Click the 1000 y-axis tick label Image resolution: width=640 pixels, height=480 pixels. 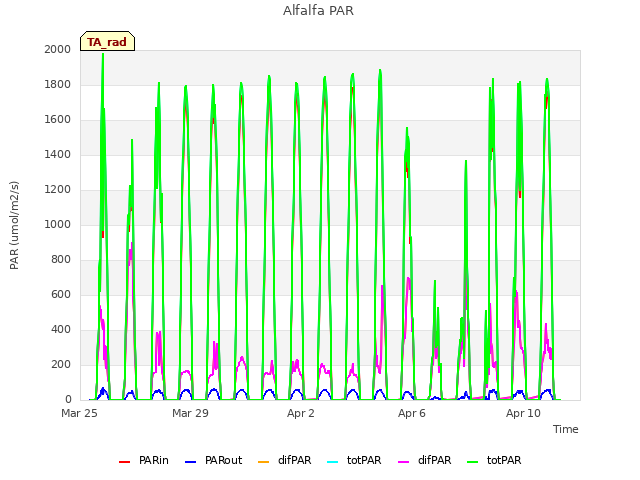[58, 224]
